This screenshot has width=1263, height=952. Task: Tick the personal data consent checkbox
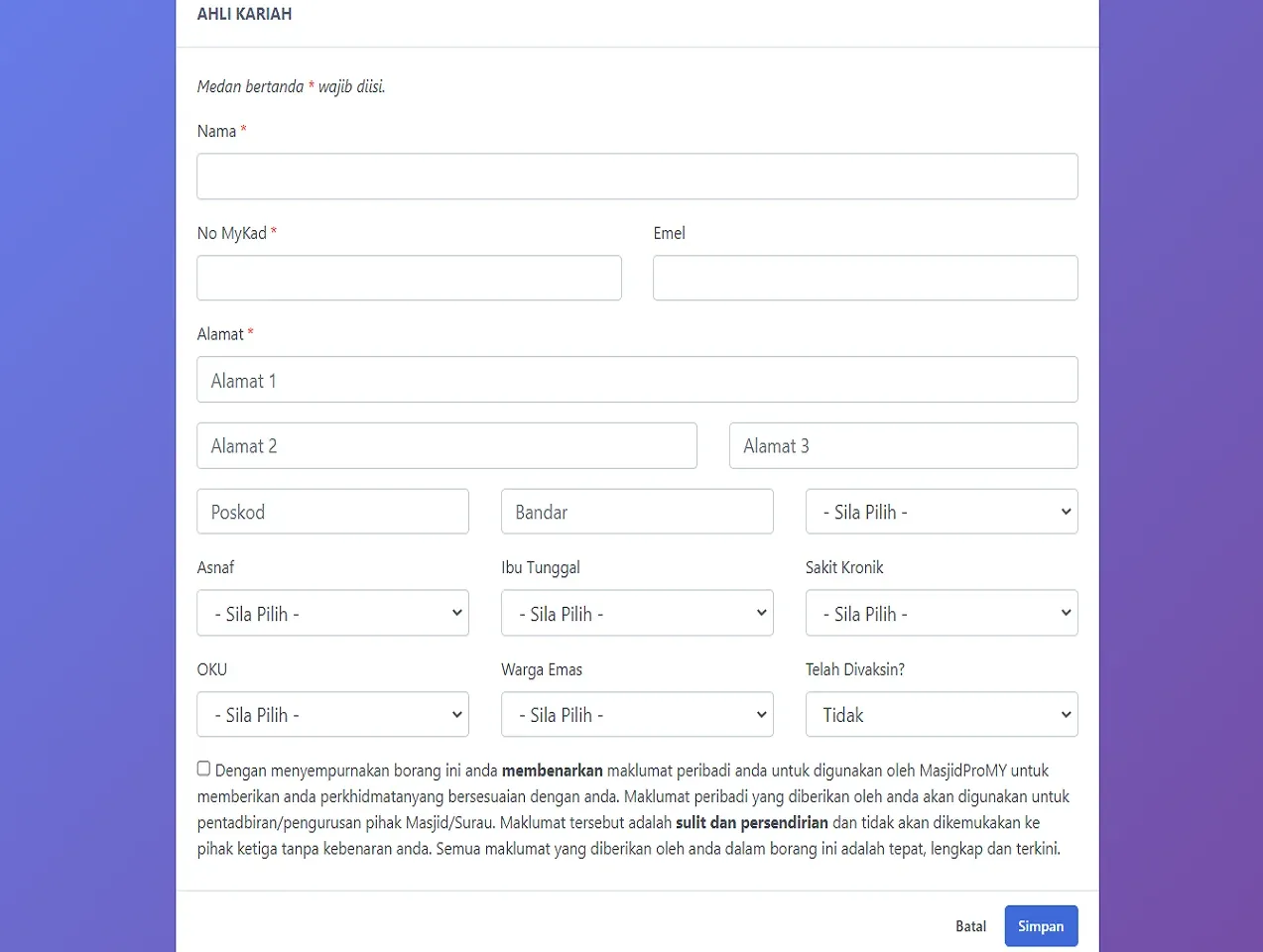point(203,769)
